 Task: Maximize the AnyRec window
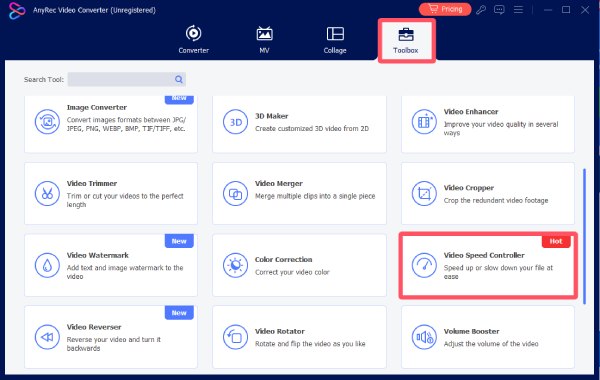click(566, 10)
